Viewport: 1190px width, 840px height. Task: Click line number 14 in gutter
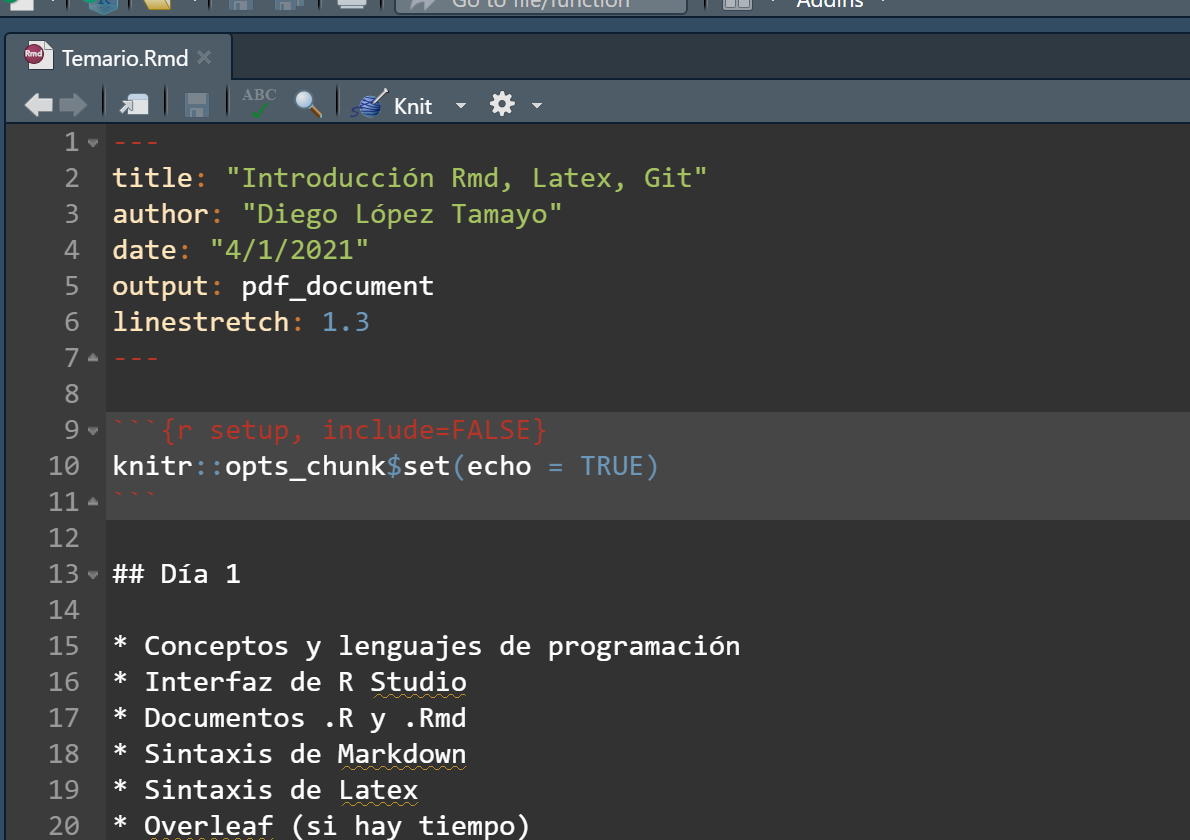64,610
